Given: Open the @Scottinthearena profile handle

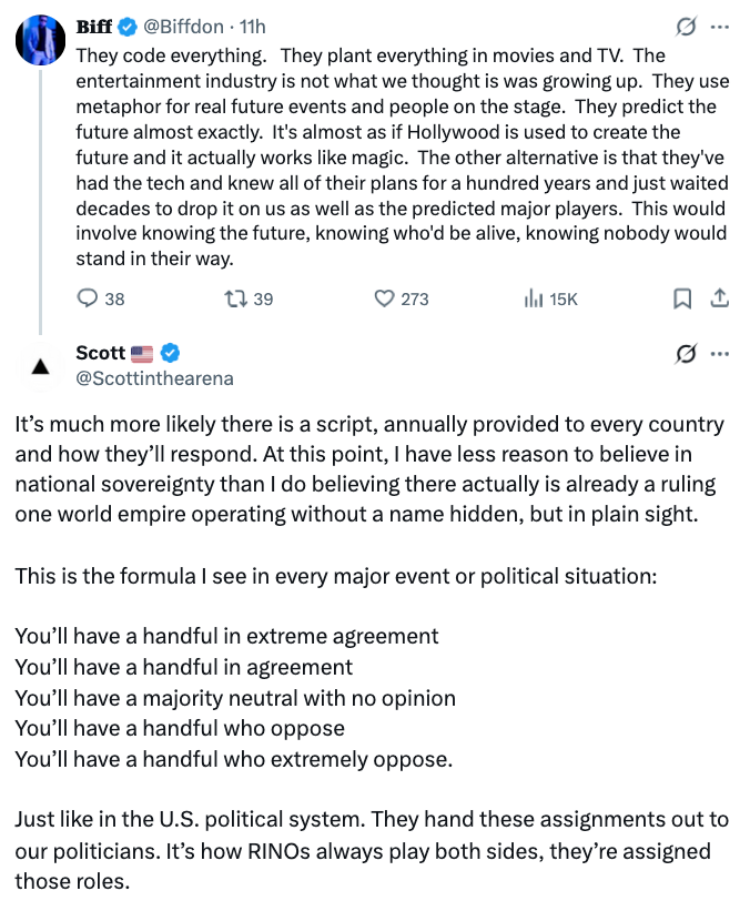Looking at the screenshot, I should click(x=155, y=378).
